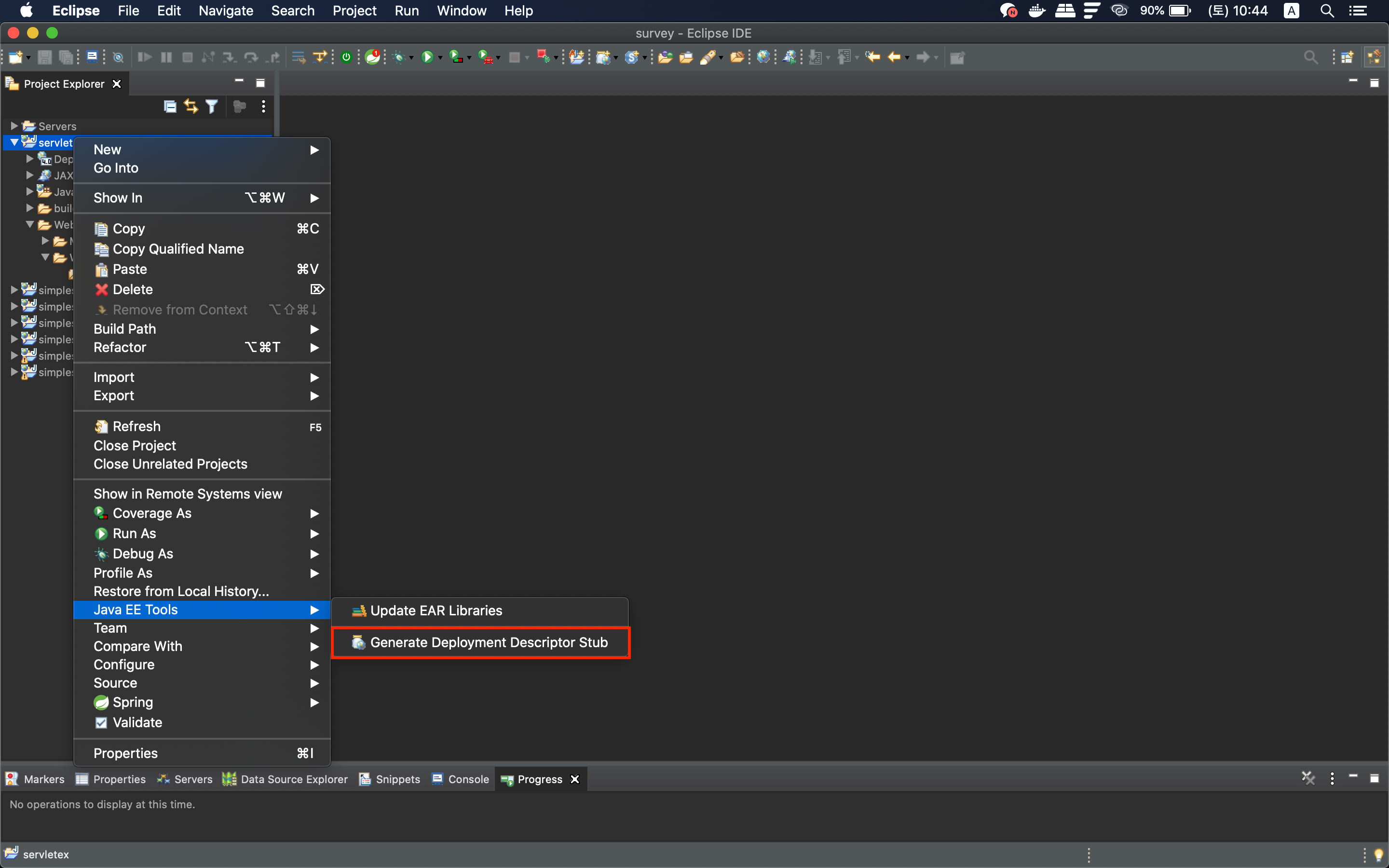Expand the Servers tree node
This screenshot has width=1389, height=868.
14,126
